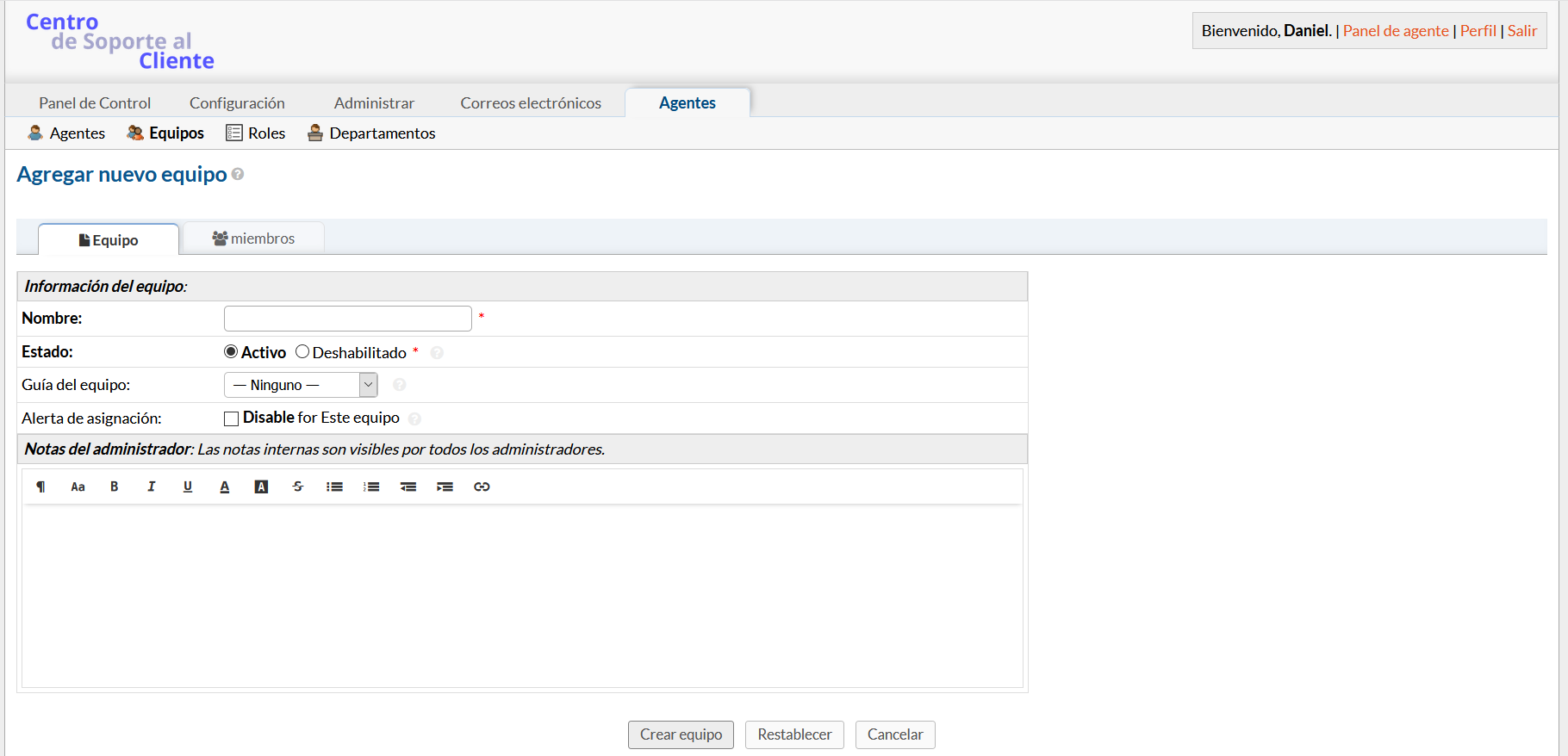Apply italic formatting in the notes editor
This screenshot has height=756, width=1568.
click(151, 486)
